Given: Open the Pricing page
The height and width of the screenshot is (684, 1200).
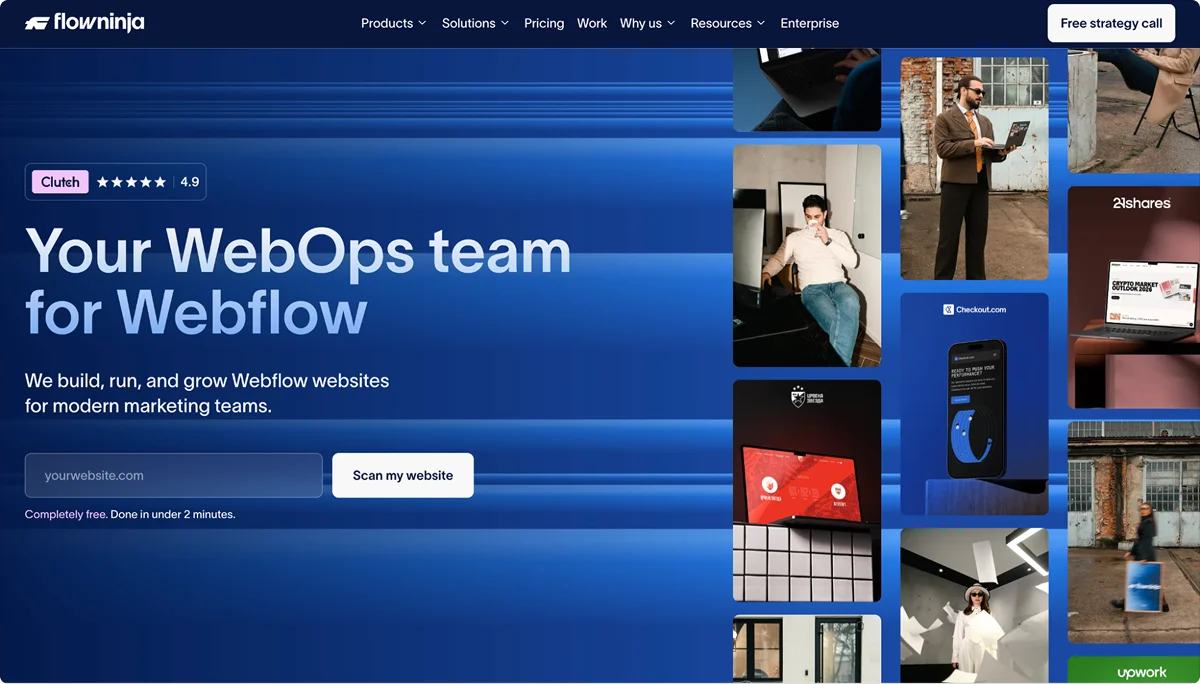Looking at the screenshot, I should click(543, 22).
